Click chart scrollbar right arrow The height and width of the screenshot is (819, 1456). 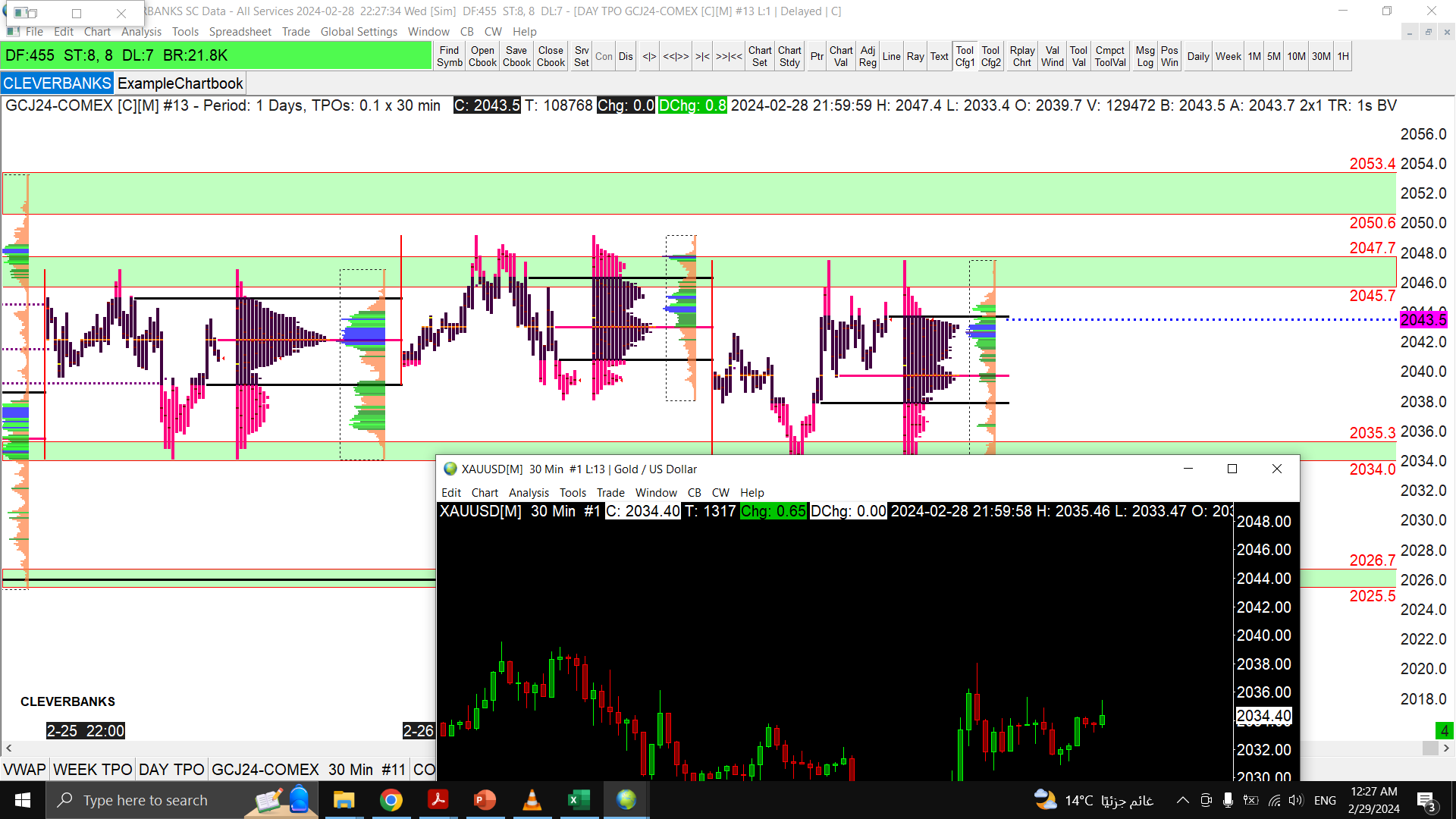pyautogui.click(x=1446, y=748)
